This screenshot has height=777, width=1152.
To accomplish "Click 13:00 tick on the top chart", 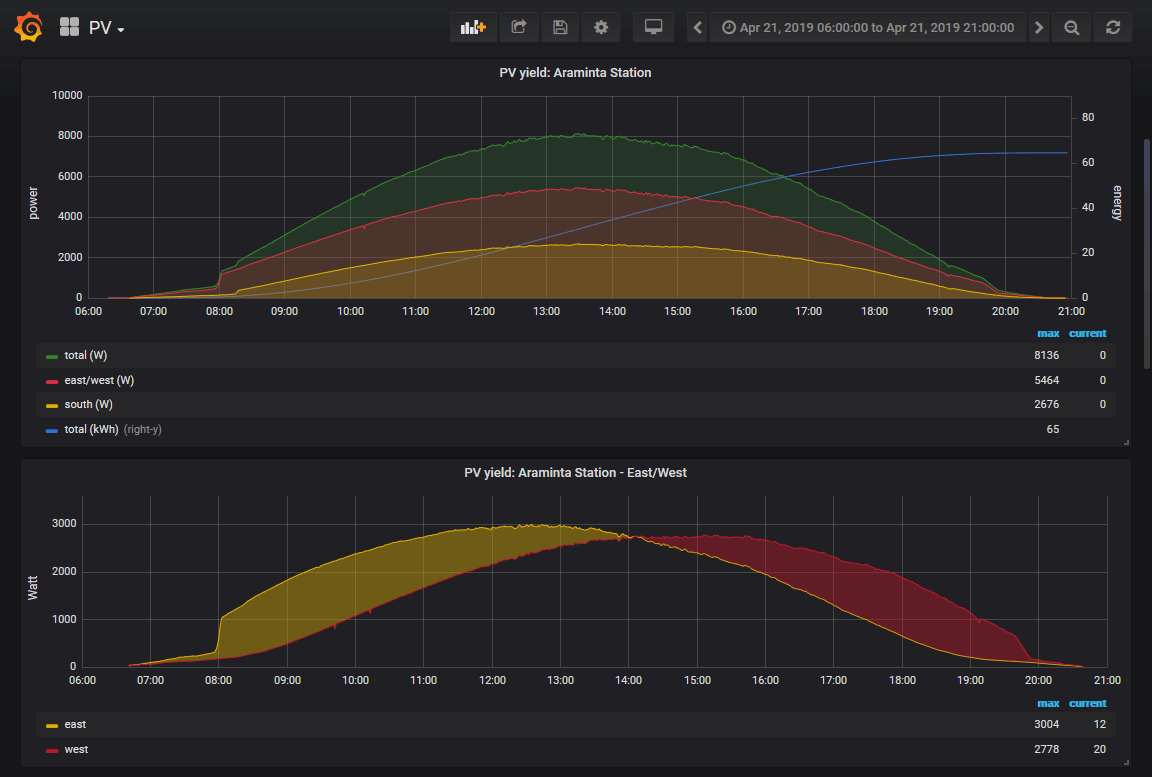I will (x=547, y=311).
